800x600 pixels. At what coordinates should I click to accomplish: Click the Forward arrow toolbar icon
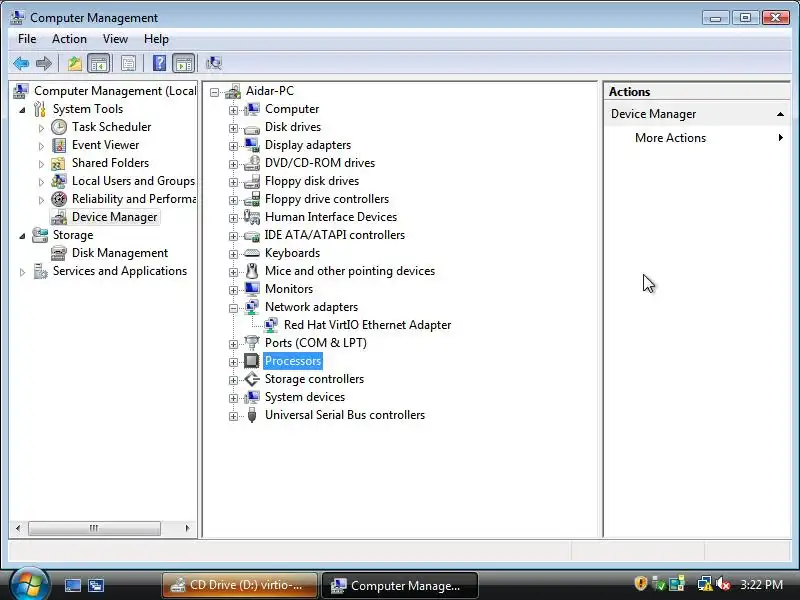click(x=44, y=63)
